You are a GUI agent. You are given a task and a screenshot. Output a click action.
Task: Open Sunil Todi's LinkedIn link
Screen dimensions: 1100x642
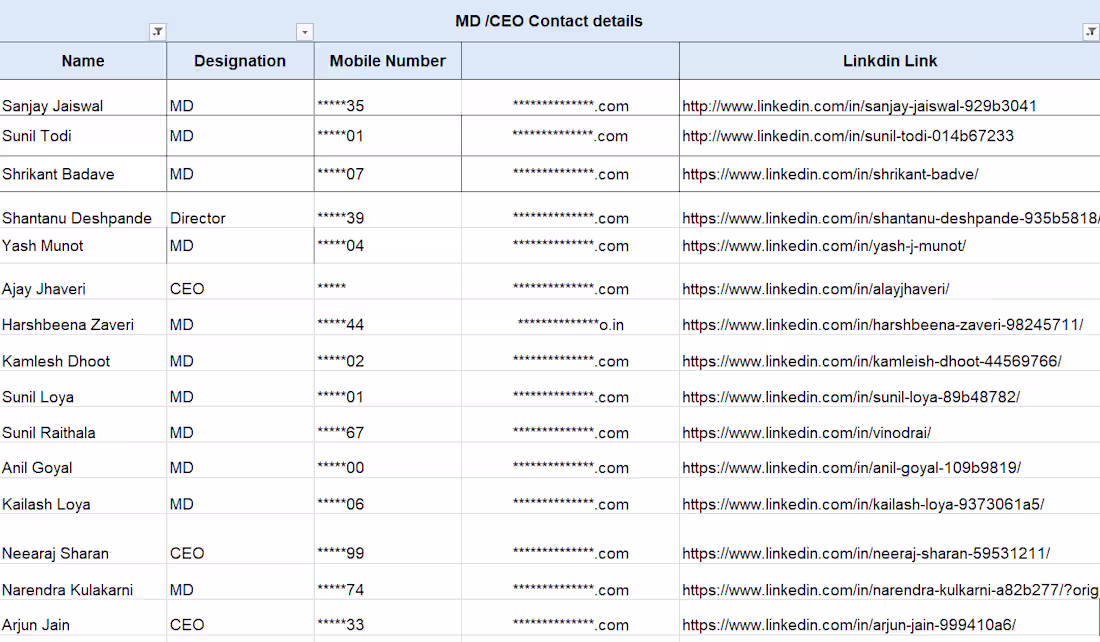point(847,136)
